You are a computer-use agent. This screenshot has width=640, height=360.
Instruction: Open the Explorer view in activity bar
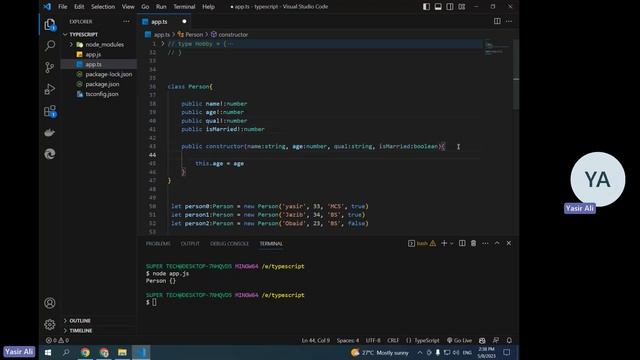tap(49, 25)
